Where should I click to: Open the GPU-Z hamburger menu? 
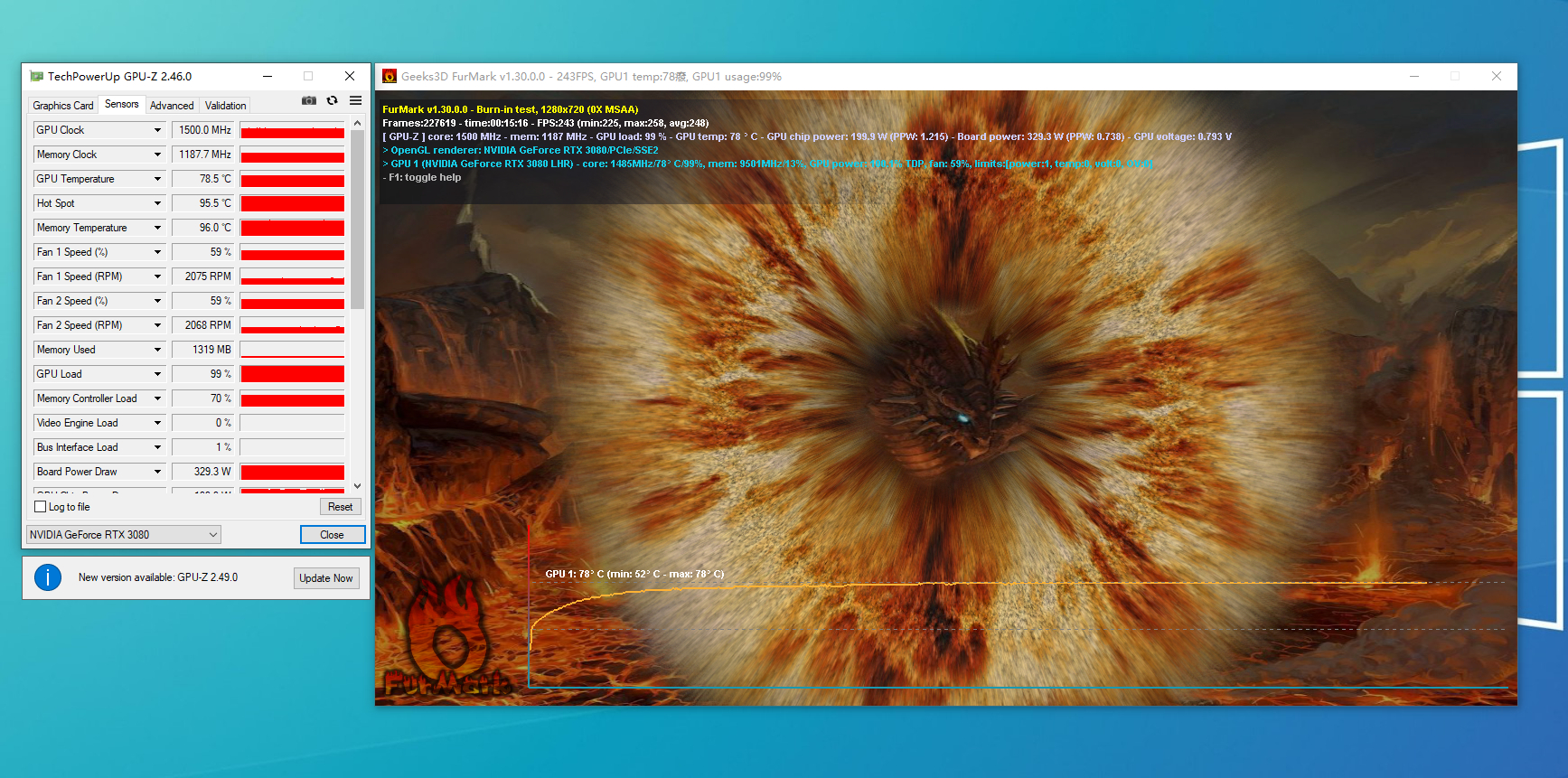(x=356, y=101)
